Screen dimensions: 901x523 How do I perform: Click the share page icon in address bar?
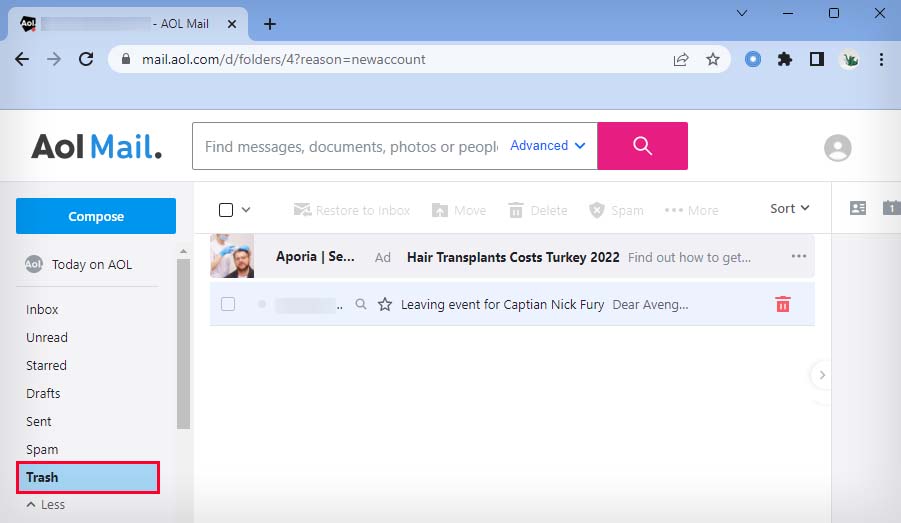pos(681,59)
